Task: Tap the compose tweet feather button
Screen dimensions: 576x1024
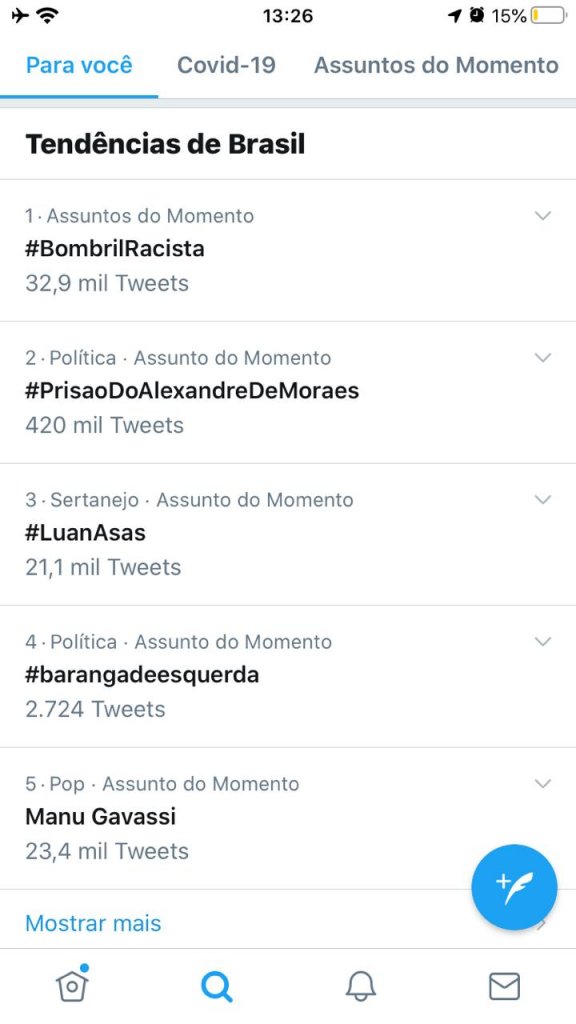Action: (x=514, y=887)
